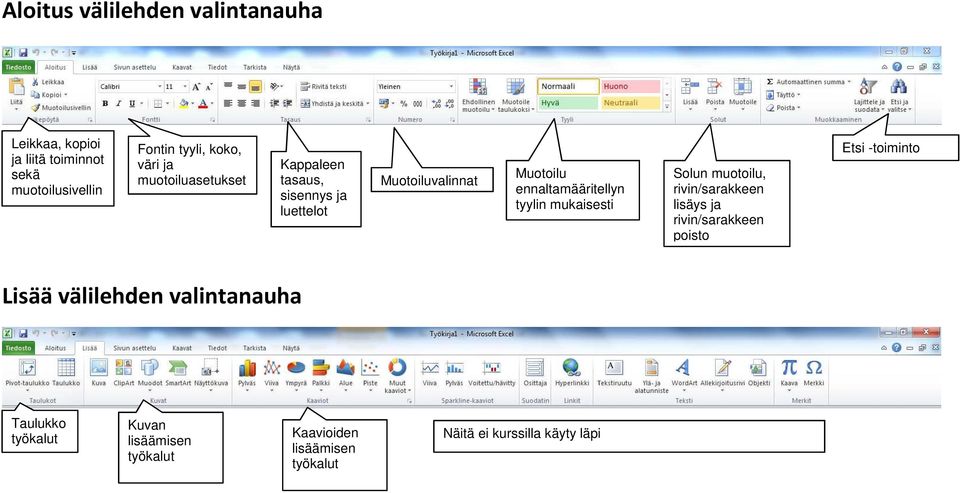
Task: Click the Hyperlinkki globe icon
Action: coord(572,367)
